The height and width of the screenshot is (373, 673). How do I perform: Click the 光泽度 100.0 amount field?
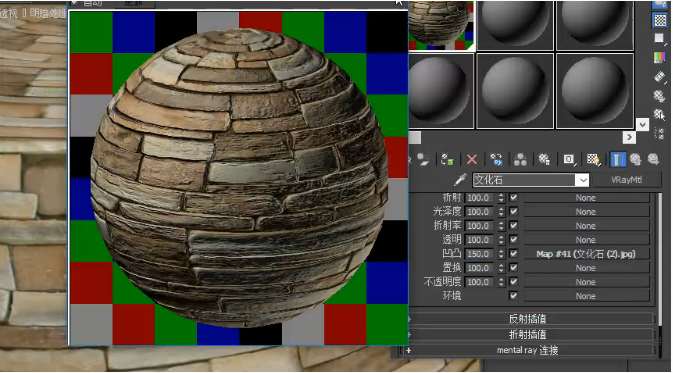click(480, 212)
